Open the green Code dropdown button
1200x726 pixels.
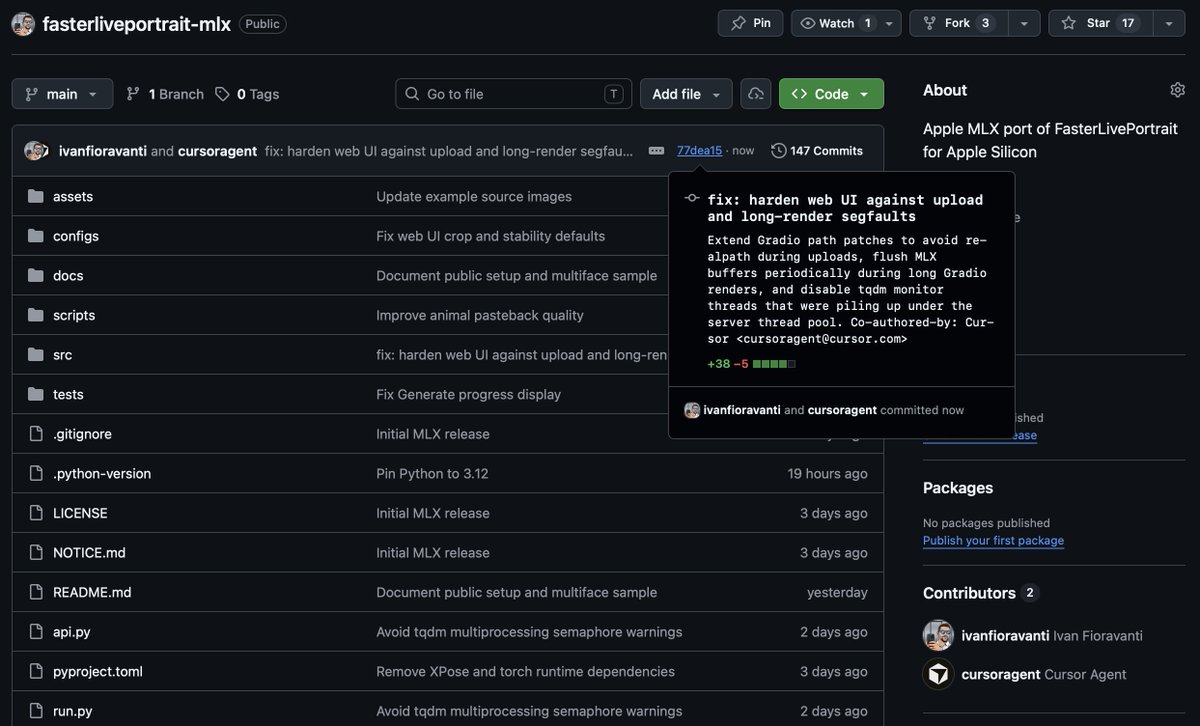coord(831,94)
